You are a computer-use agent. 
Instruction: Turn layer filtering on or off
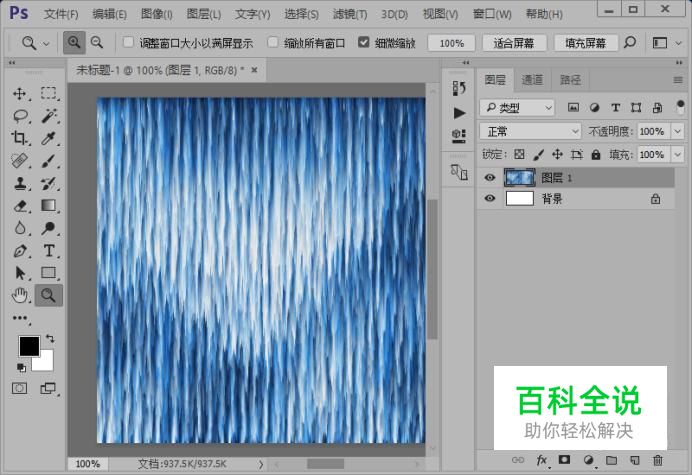(680, 107)
